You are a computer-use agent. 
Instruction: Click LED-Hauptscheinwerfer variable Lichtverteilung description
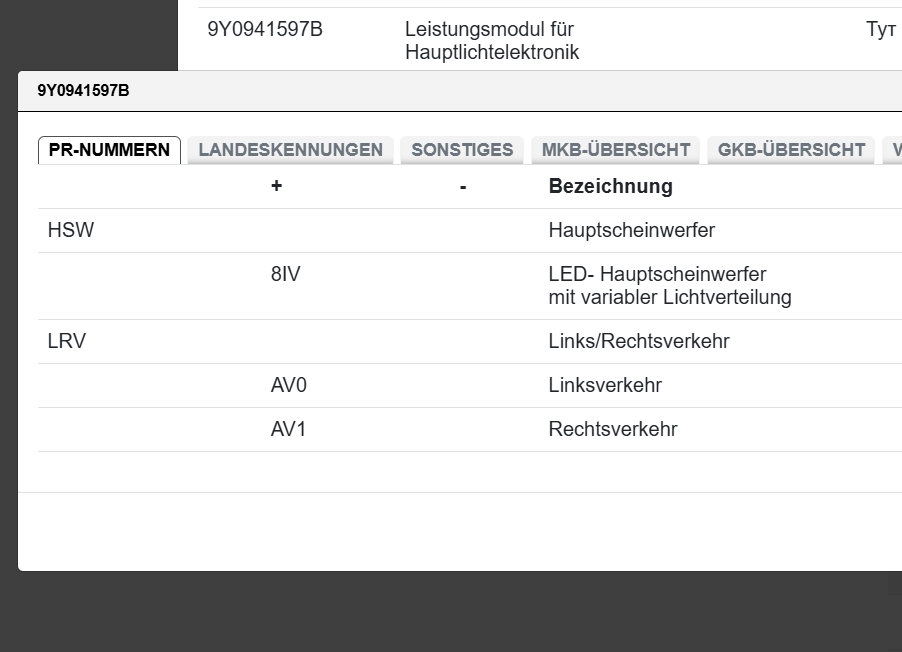[x=669, y=286]
